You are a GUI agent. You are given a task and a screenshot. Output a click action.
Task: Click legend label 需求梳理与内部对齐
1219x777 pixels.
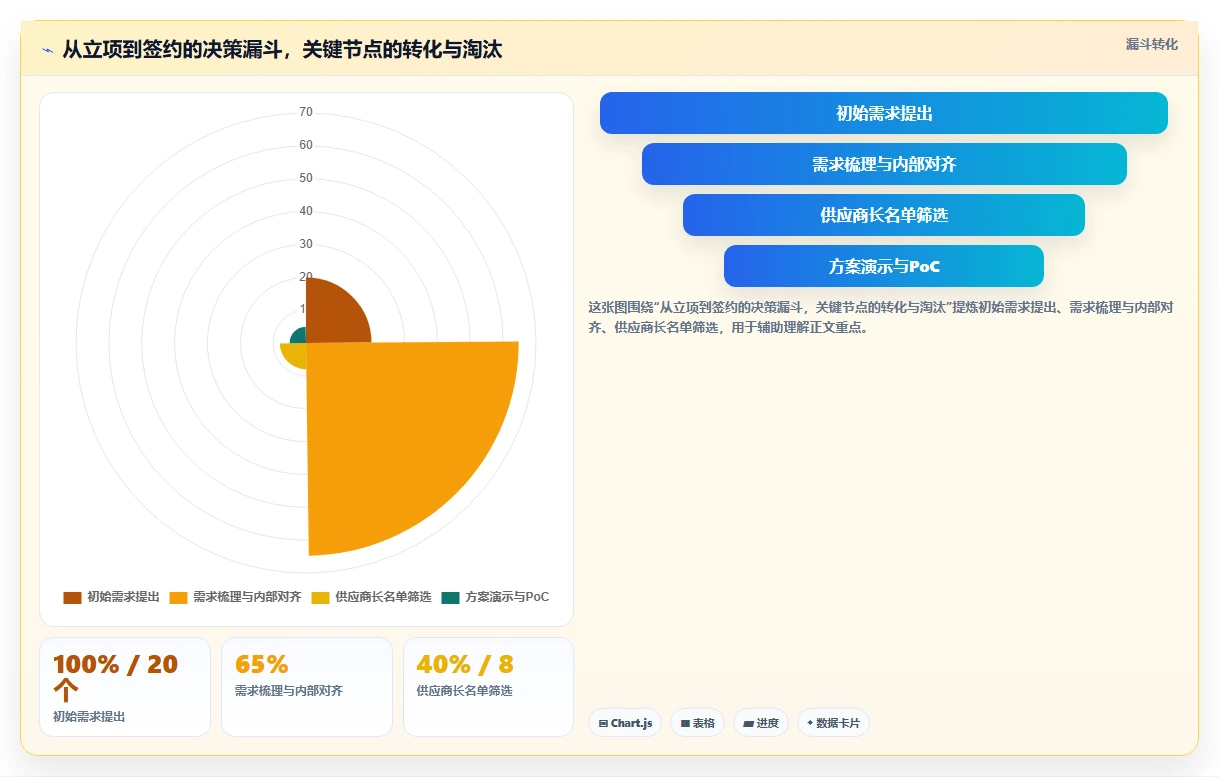pos(247,597)
